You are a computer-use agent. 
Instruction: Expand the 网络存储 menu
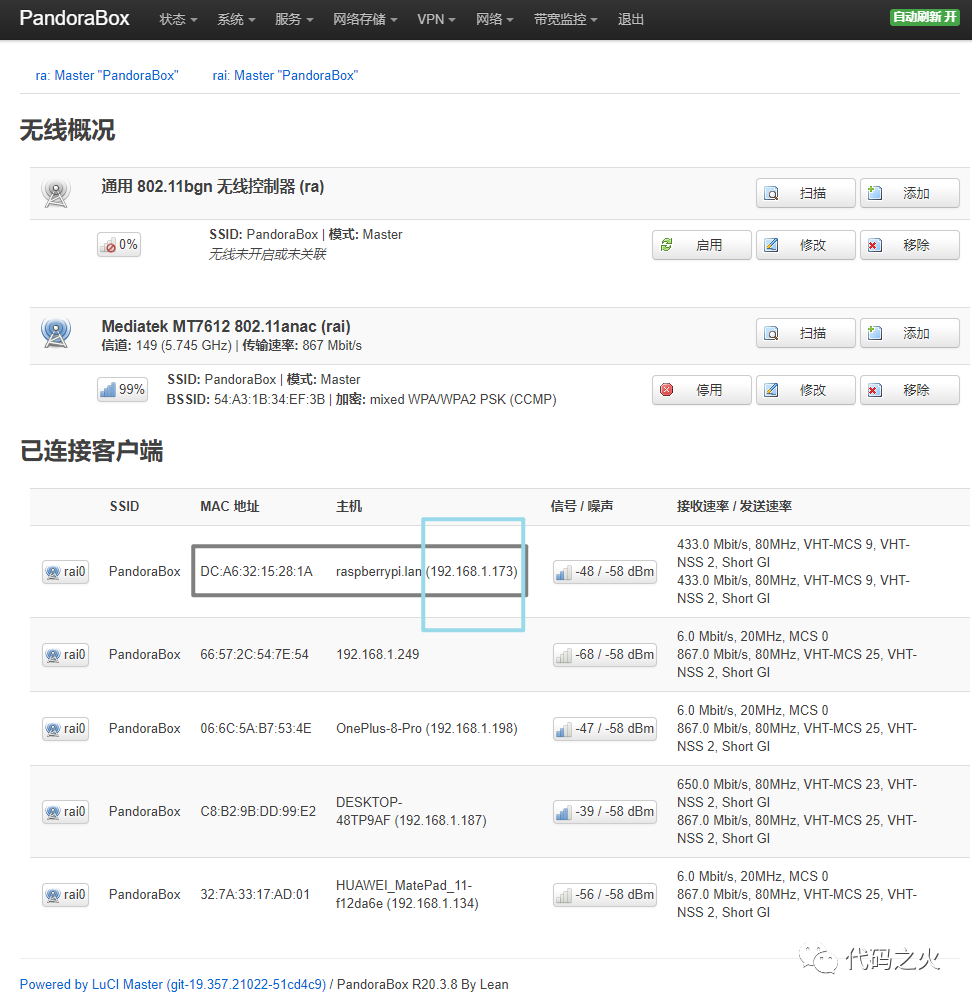365,19
